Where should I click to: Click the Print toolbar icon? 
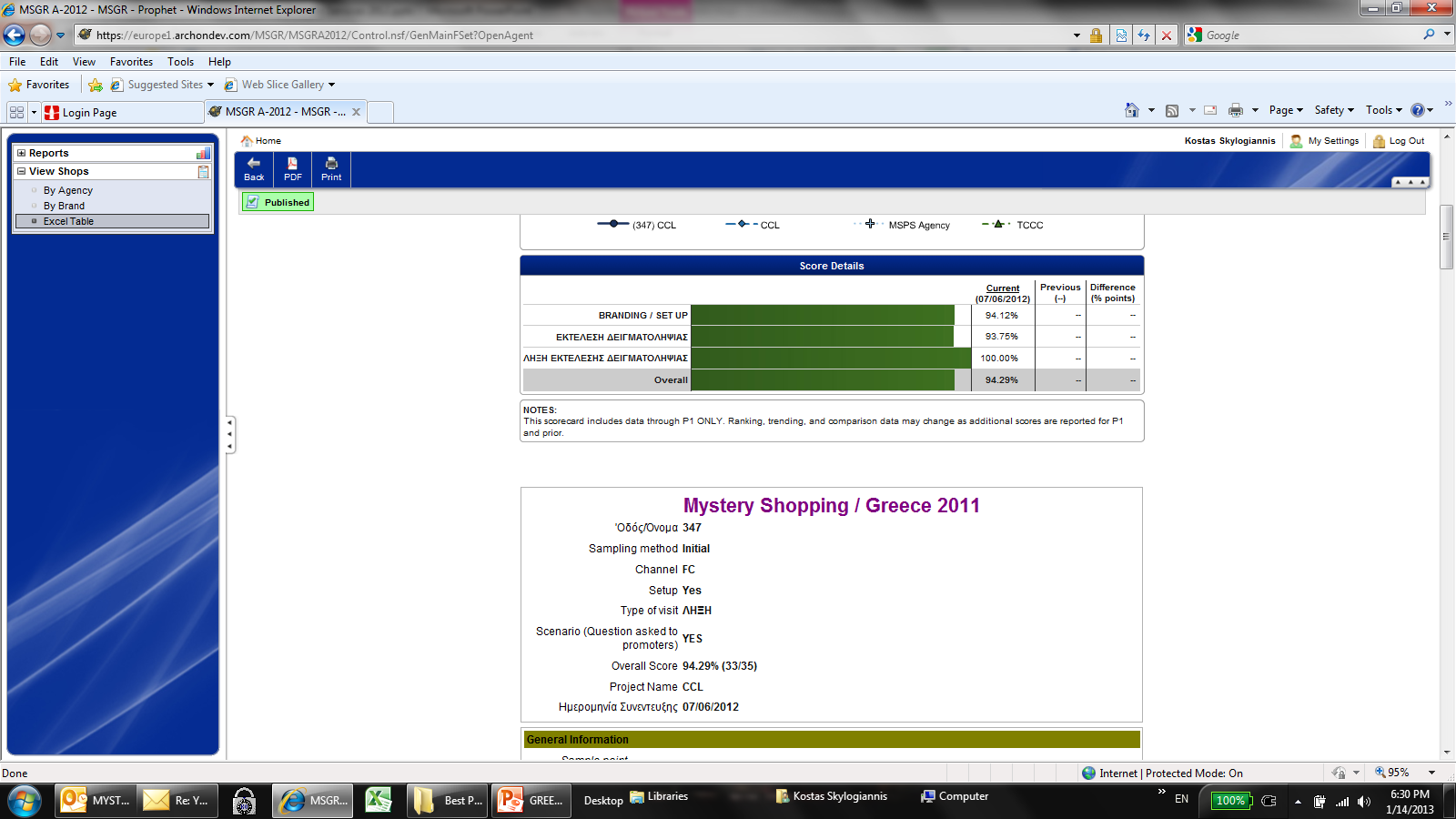331,169
